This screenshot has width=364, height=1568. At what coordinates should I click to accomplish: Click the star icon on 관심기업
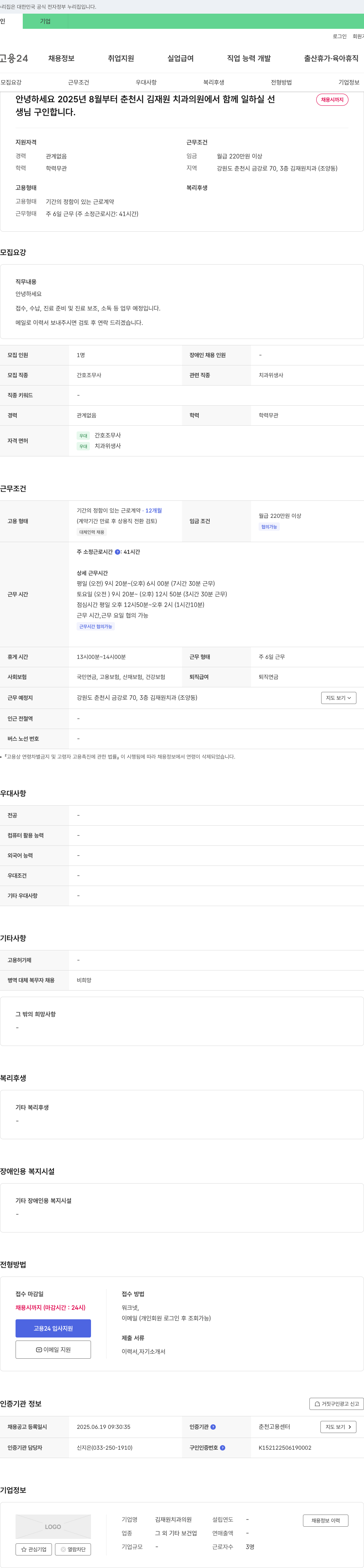coord(24,1549)
